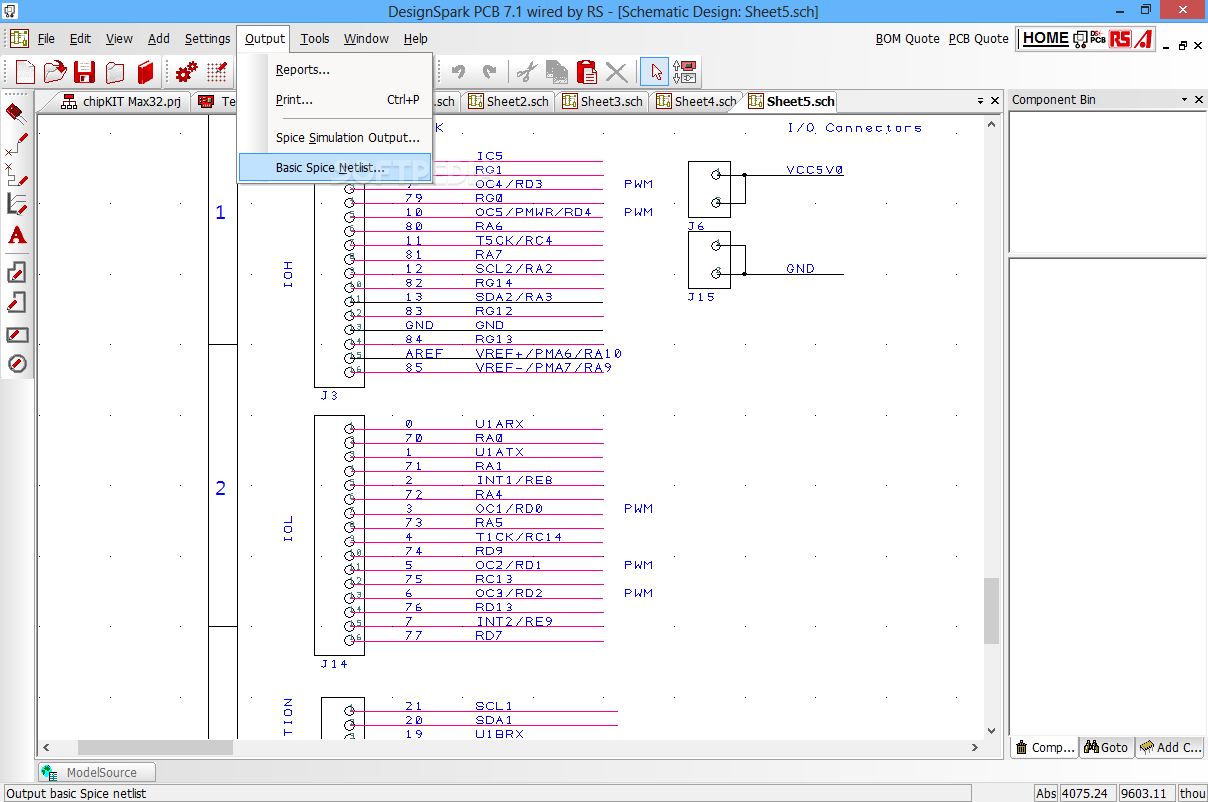Image resolution: width=1208 pixels, height=802 pixels.
Task: Copy selection with the copy icon
Action: [557, 72]
